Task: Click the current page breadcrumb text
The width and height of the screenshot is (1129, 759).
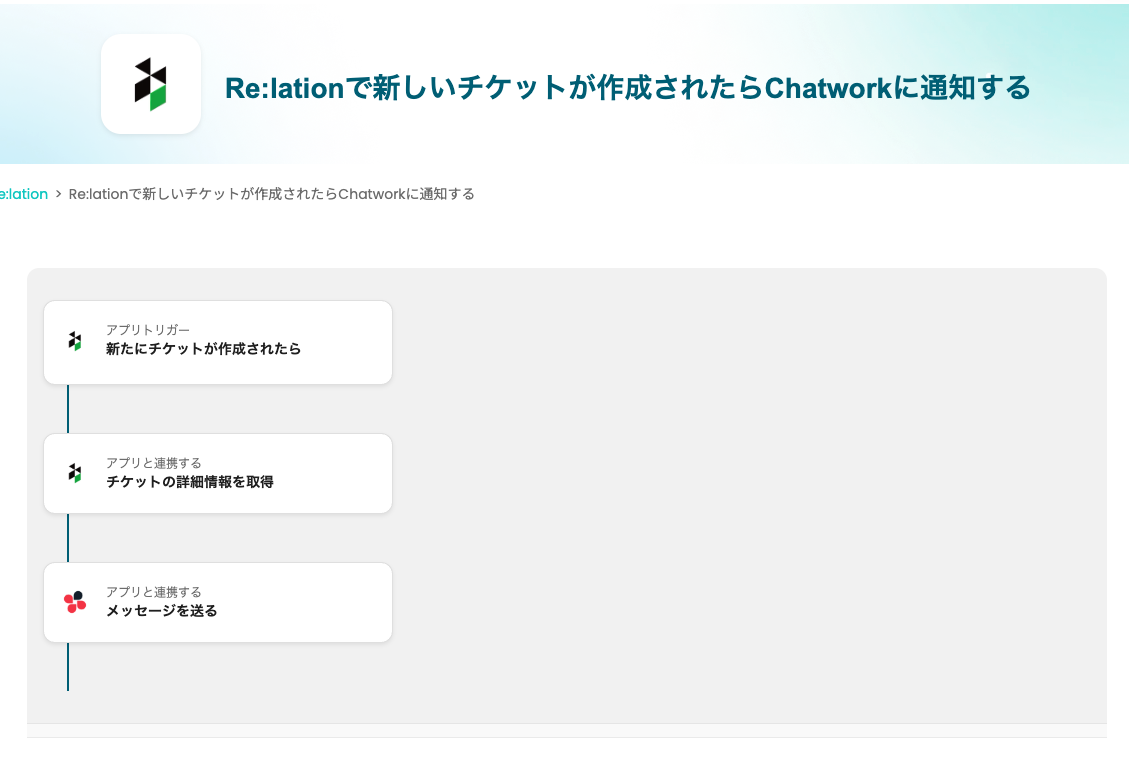Action: tap(271, 194)
